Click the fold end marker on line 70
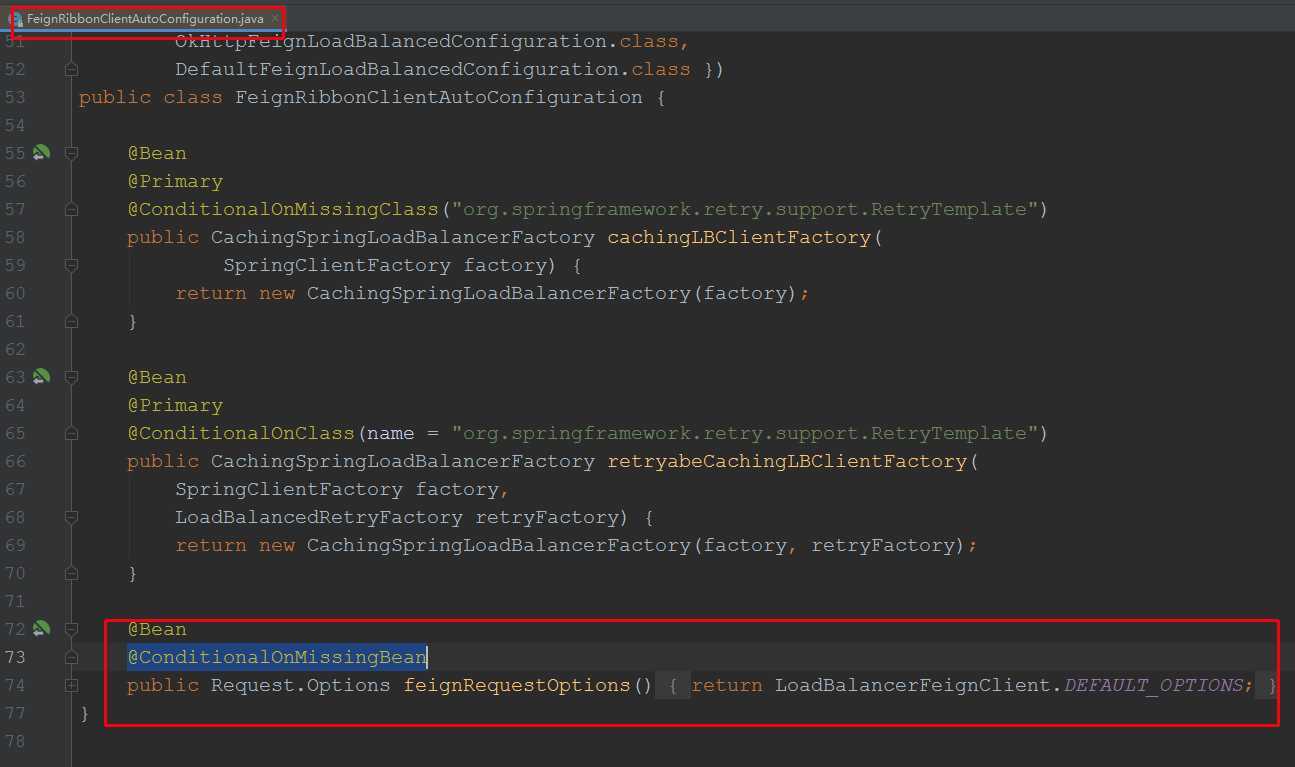This screenshot has height=767, width=1295. [71, 573]
